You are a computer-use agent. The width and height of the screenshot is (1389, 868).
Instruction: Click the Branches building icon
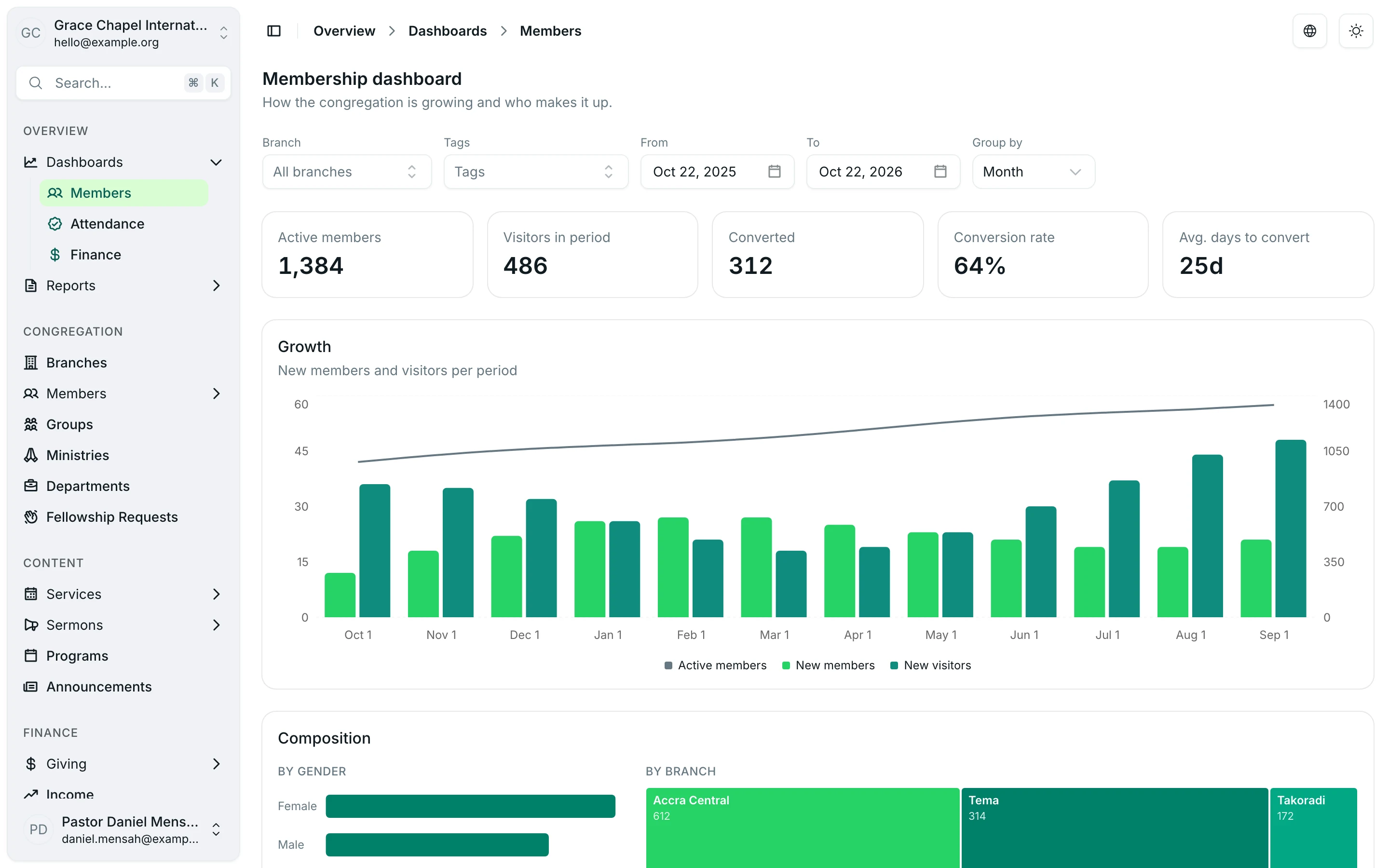(x=31, y=362)
